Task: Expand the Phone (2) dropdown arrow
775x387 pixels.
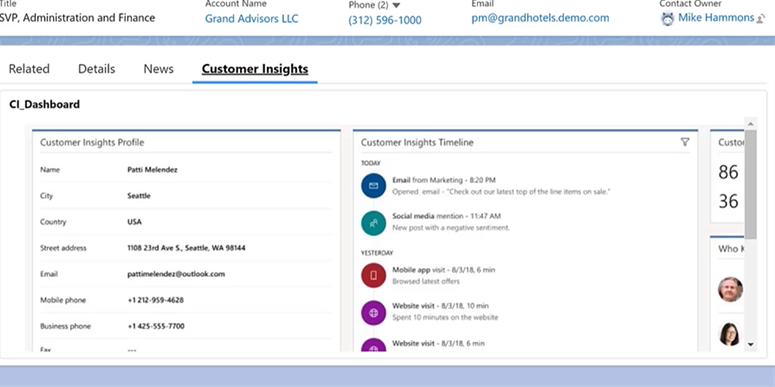Action: coord(396,5)
